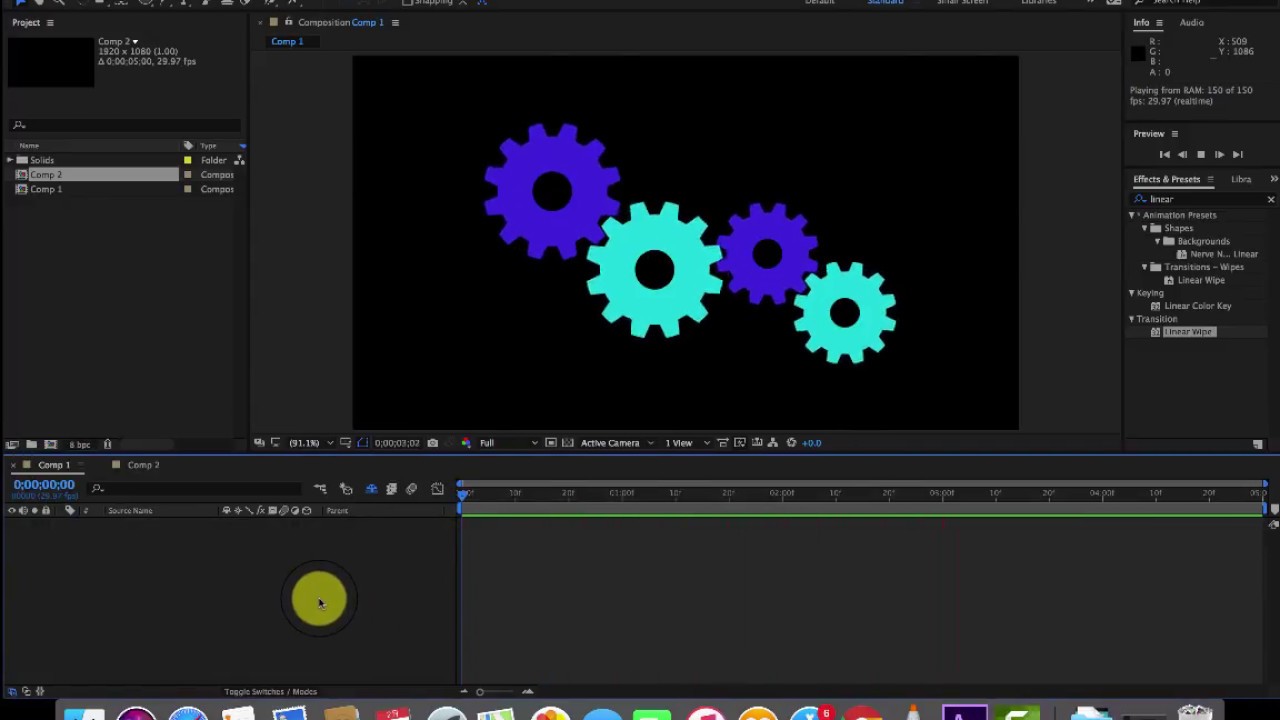Sort project items by Type column
Viewport: 1280px width, 720px height.
coord(208,146)
